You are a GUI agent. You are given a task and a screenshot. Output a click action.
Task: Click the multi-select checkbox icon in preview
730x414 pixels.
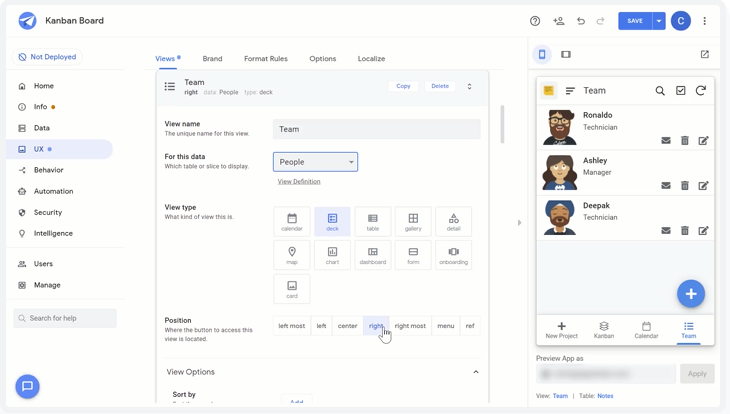coord(681,91)
